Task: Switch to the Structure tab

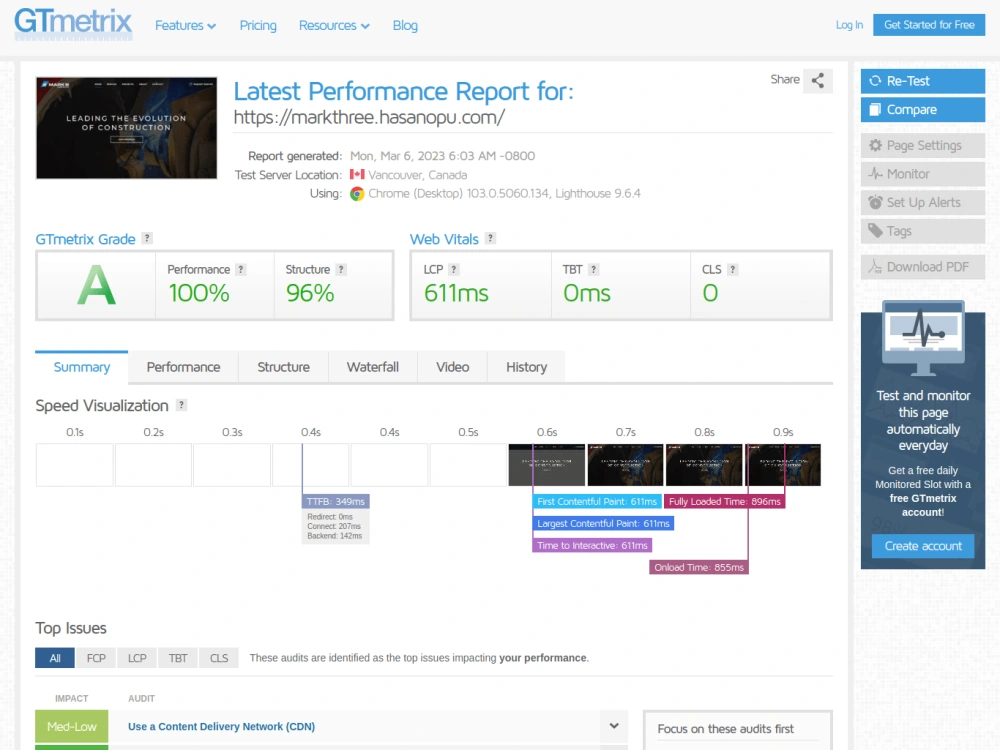Action: pyautogui.click(x=283, y=367)
